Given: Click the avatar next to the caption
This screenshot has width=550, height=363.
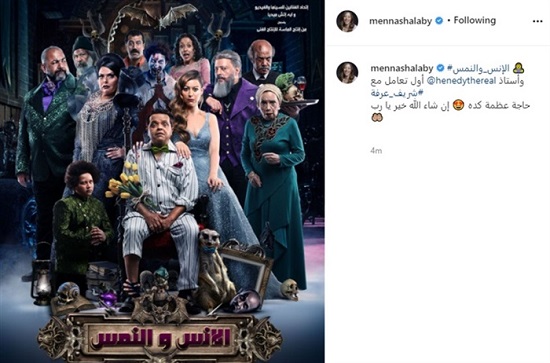Looking at the screenshot, I should 347,73.
